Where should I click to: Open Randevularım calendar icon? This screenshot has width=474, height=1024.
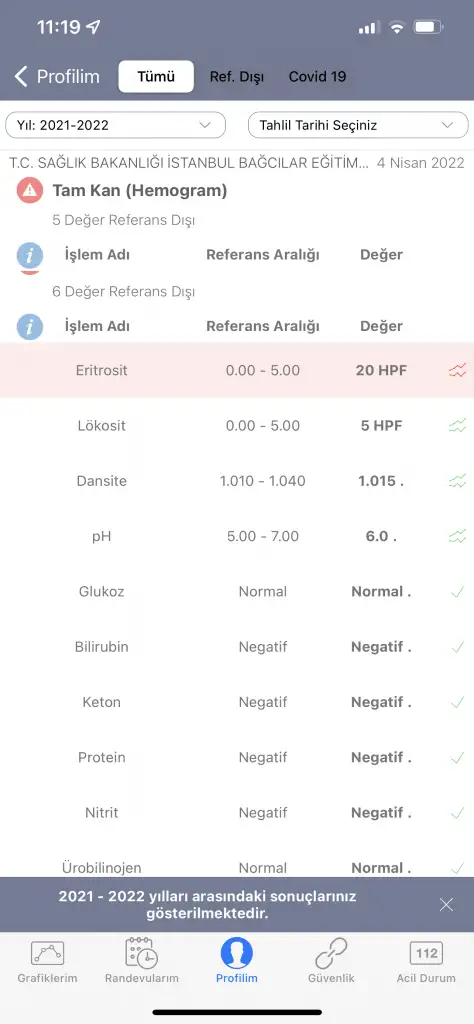click(x=141, y=953)
